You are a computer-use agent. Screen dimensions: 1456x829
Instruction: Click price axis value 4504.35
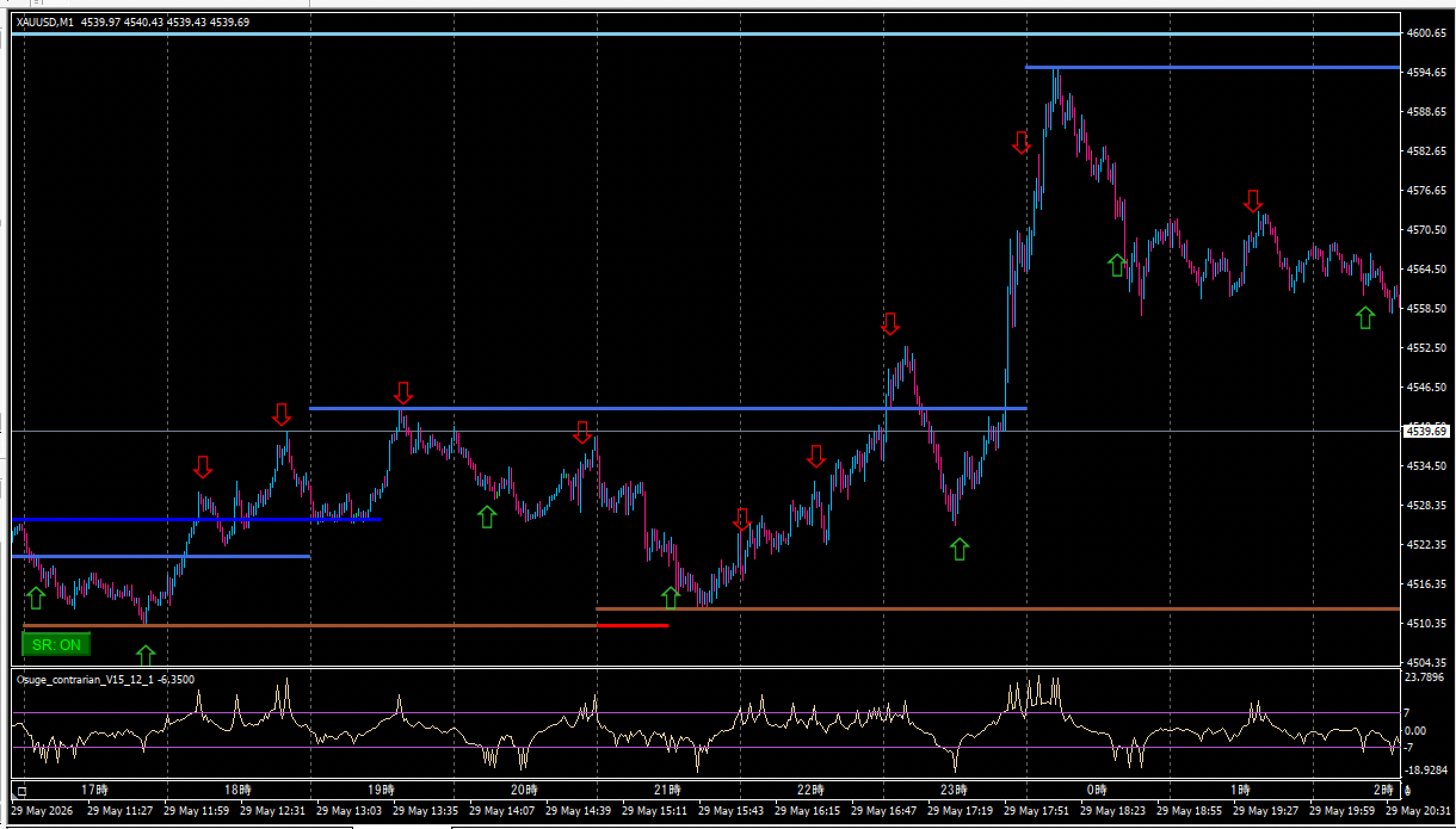(1426, 663)
